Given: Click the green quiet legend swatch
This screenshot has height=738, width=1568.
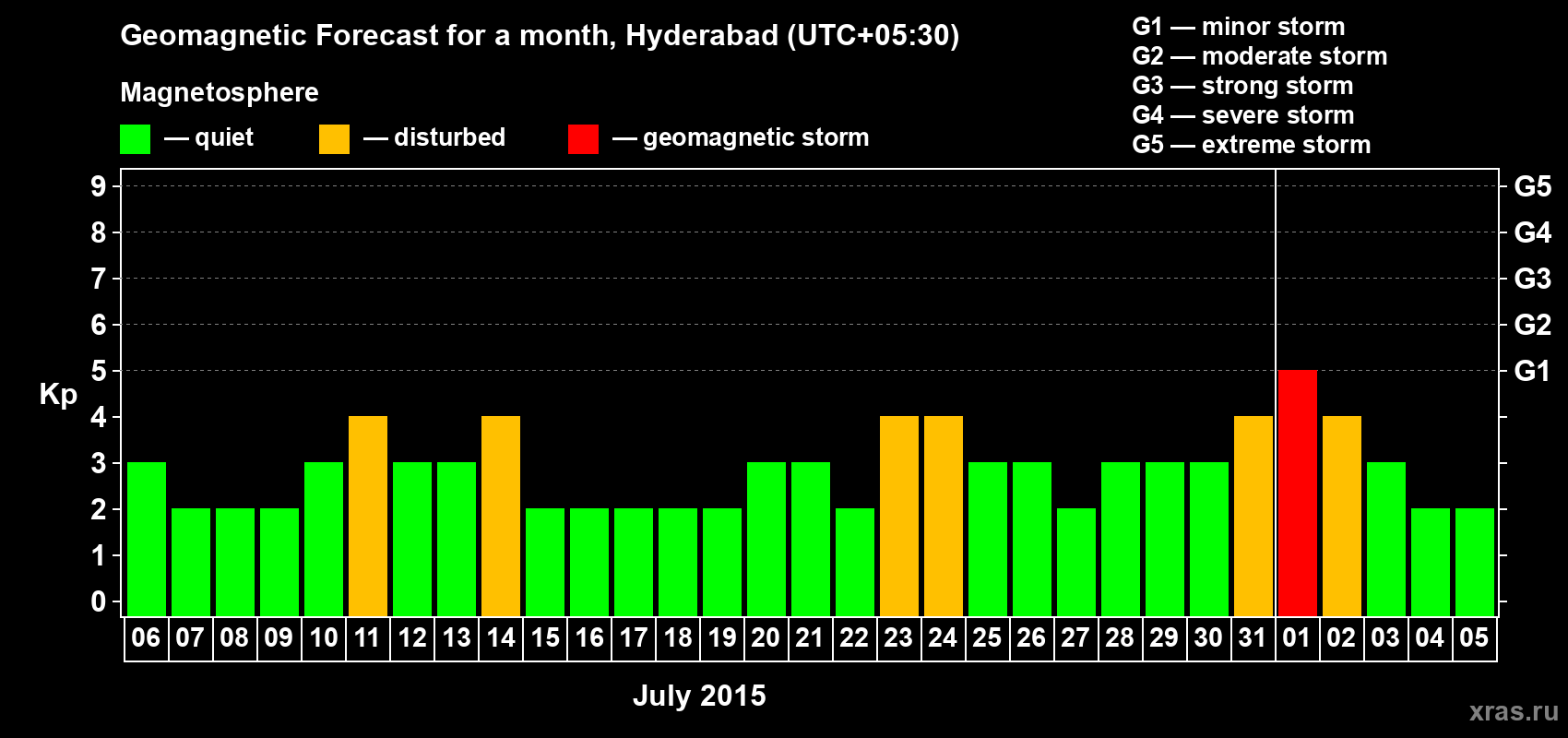Looking at the screenshot, I should pos(135,139).
